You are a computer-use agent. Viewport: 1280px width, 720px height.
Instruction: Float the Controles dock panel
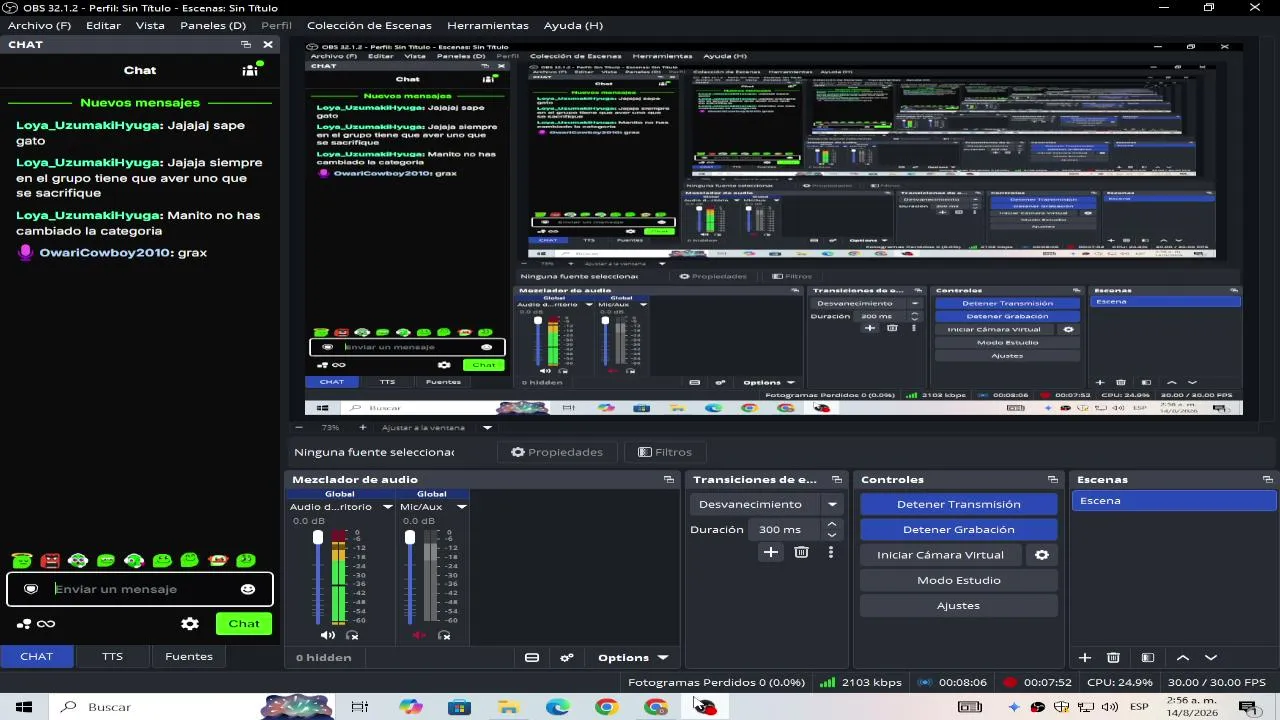point(1054,480)
